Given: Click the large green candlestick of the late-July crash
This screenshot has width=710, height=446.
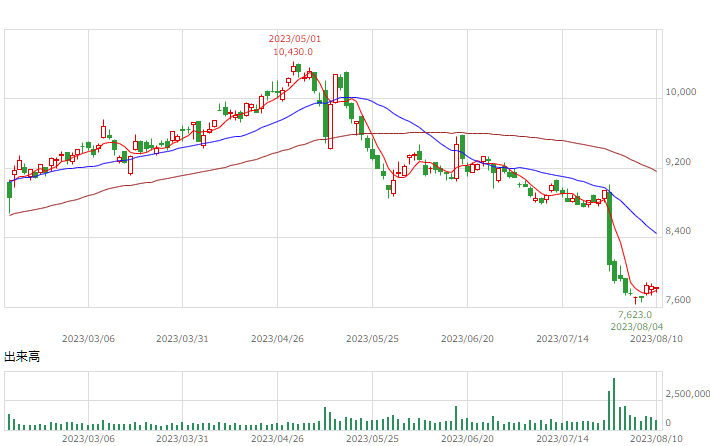Looking at the screenshot, I should click(609, 228).
